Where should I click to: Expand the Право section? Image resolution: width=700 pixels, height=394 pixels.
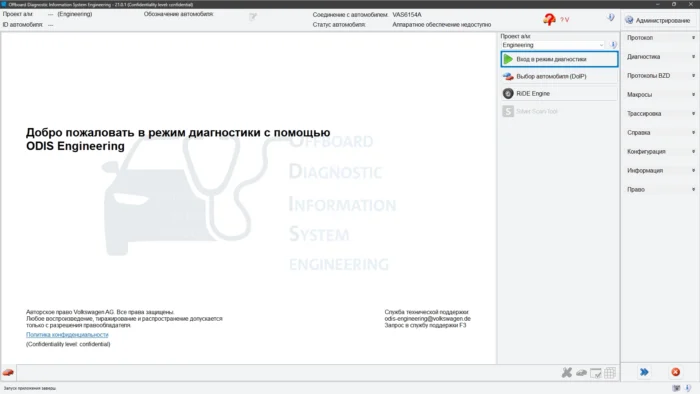coord(660,190)
